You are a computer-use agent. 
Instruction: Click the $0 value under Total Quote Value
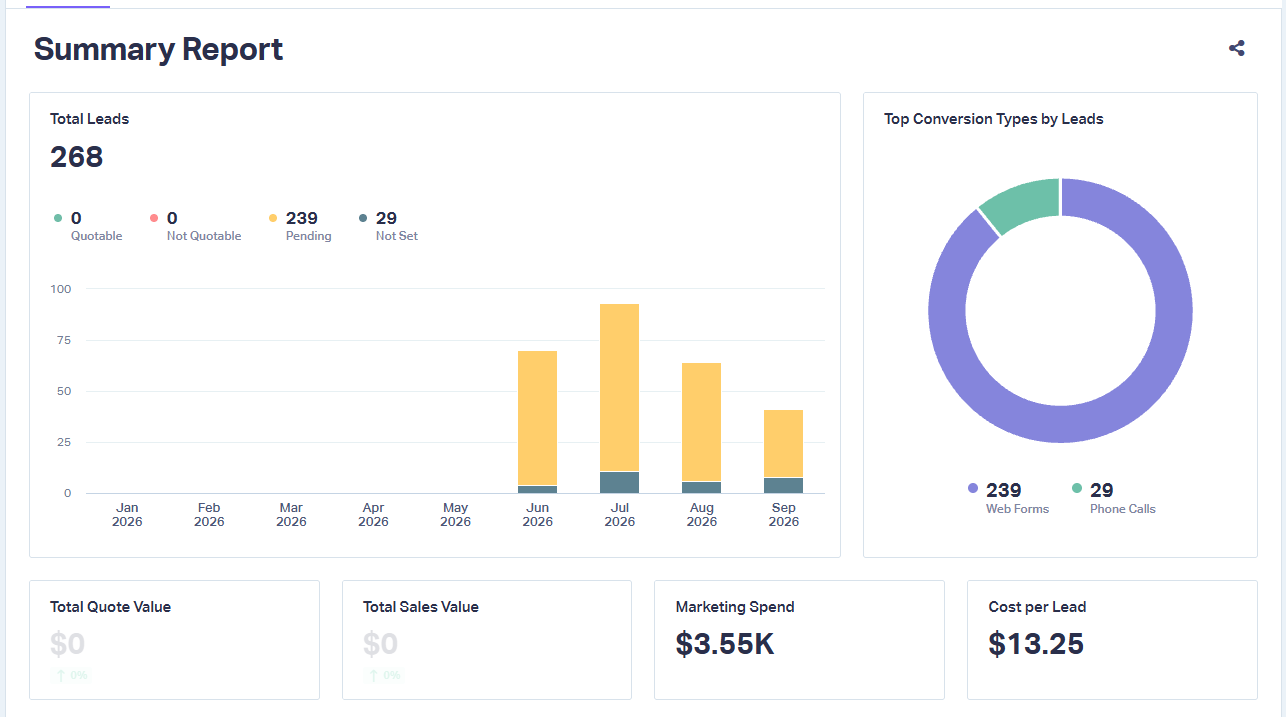[x=68, y=643]
